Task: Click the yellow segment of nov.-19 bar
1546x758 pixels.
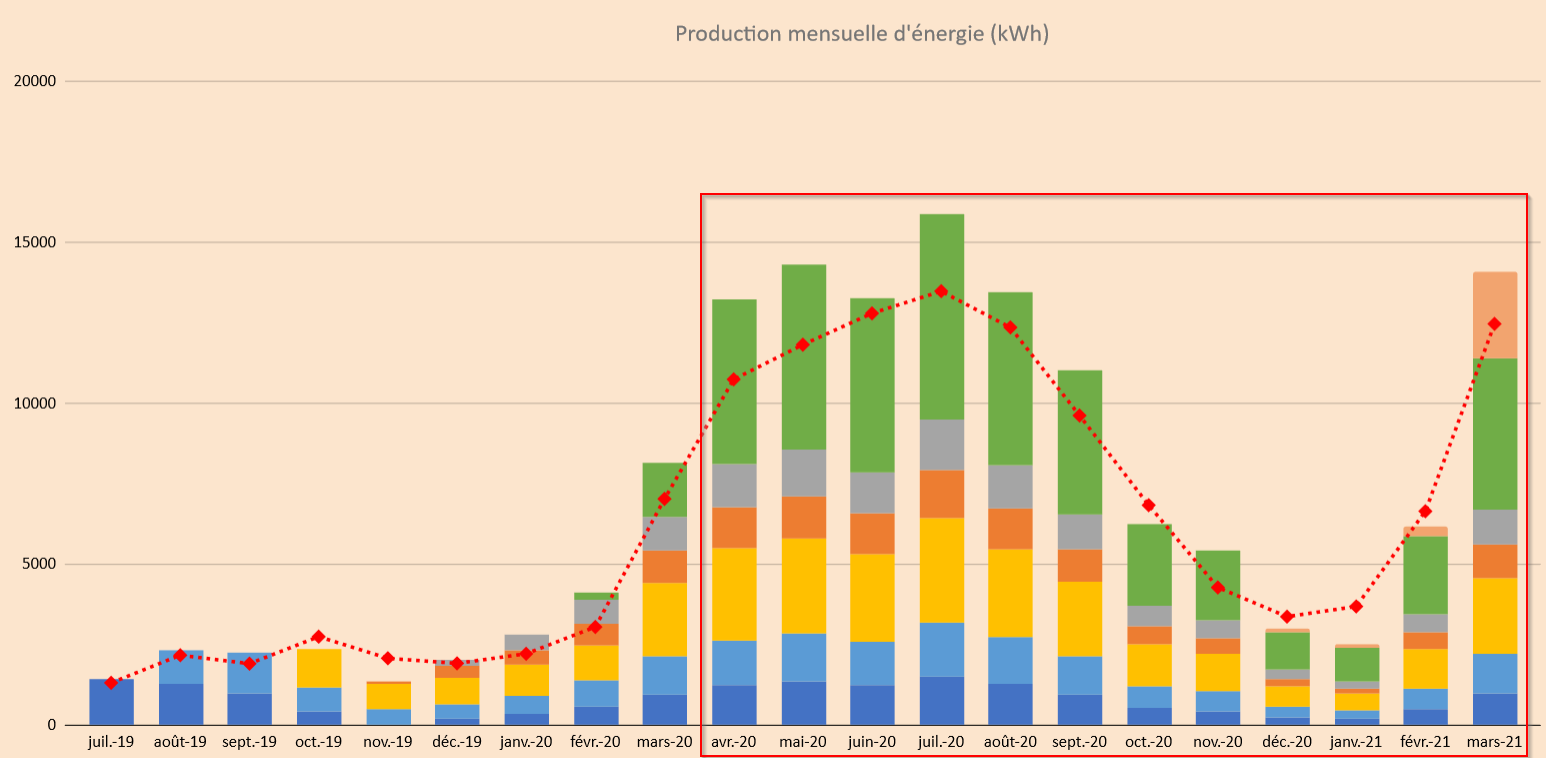Action: (x=388, y=696)
